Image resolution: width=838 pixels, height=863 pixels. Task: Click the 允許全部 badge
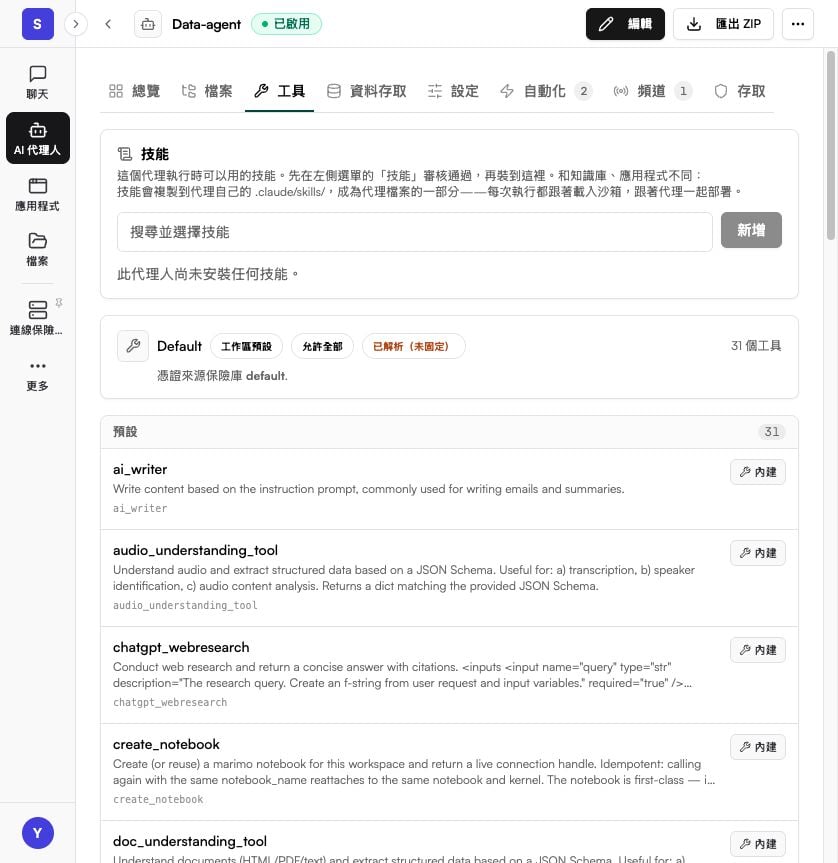[322, 346]
